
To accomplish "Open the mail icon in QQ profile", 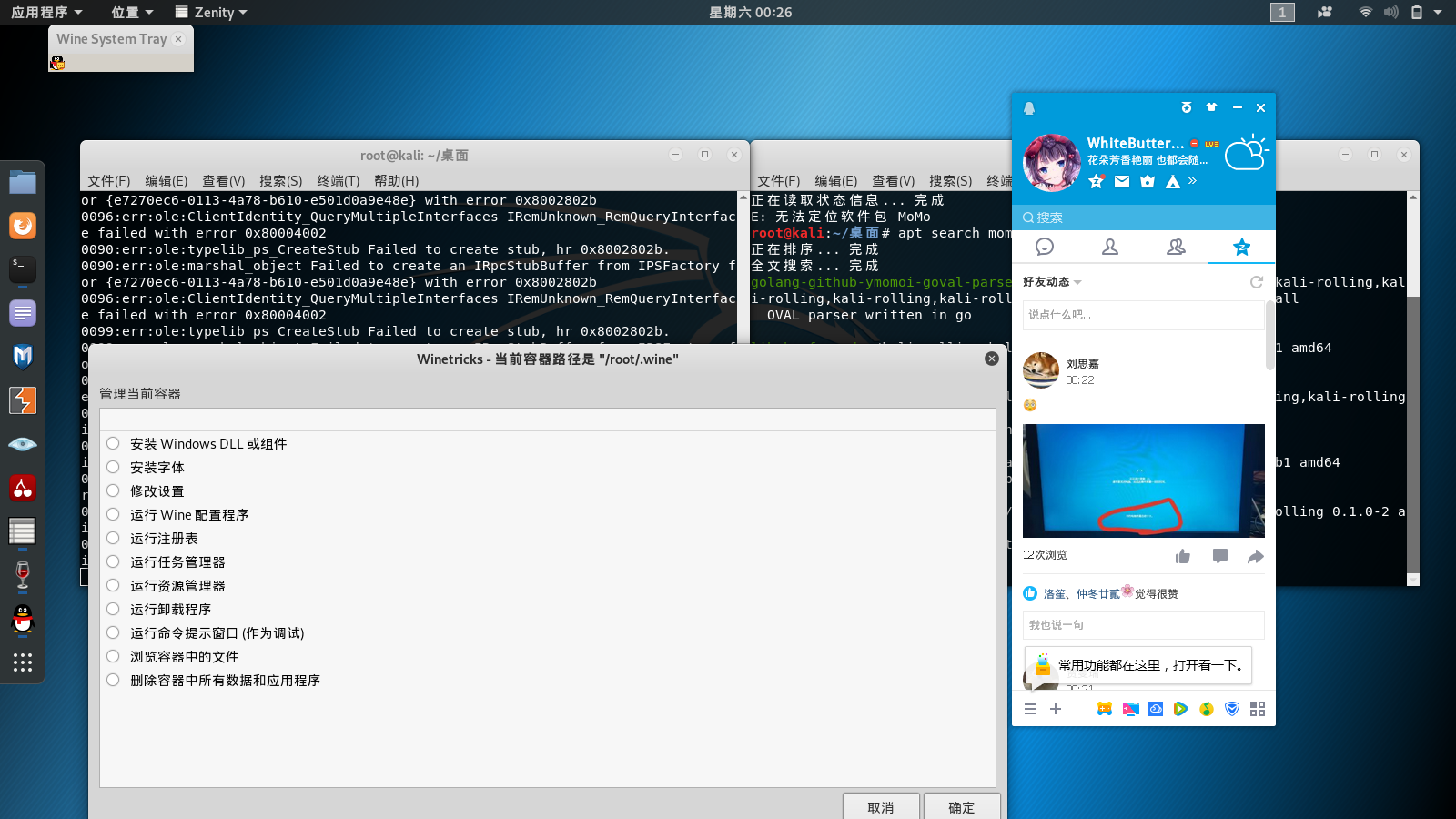I will (1122, 181).
